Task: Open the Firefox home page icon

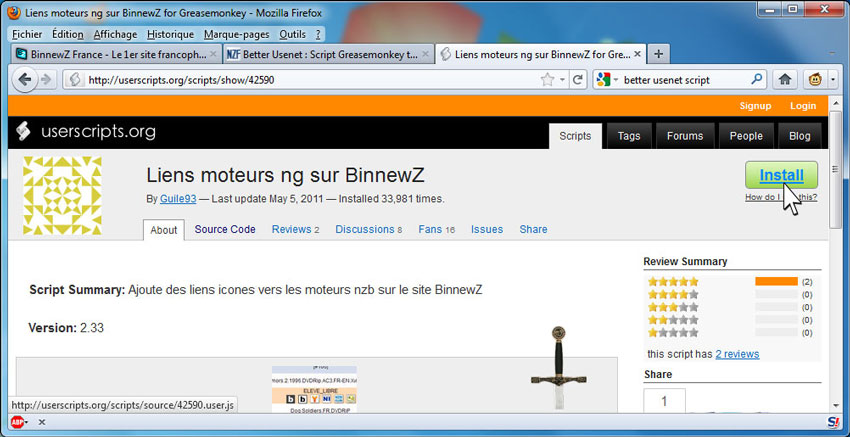Action: 784,80
